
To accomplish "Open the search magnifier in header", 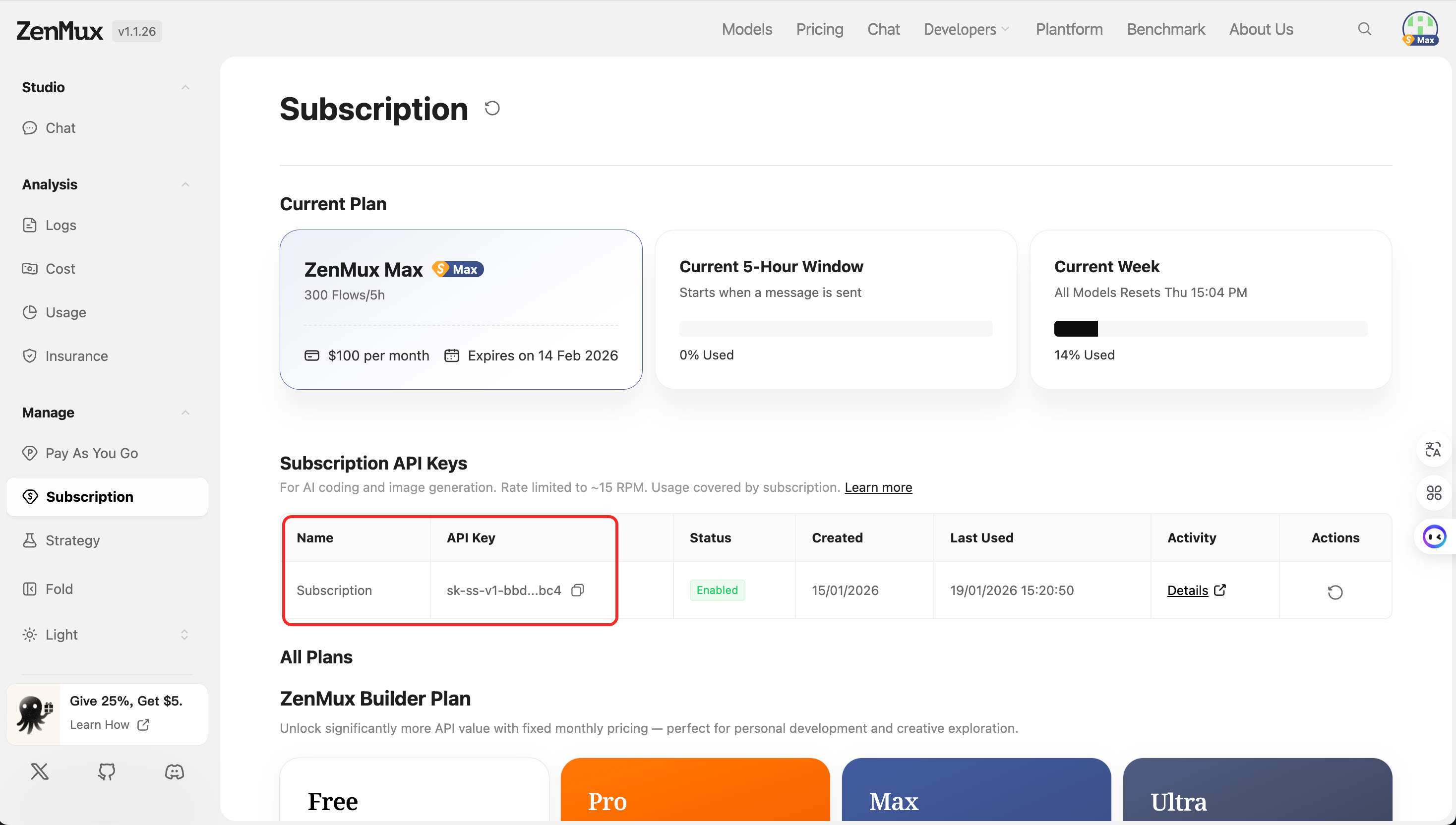I will 1364,29.
